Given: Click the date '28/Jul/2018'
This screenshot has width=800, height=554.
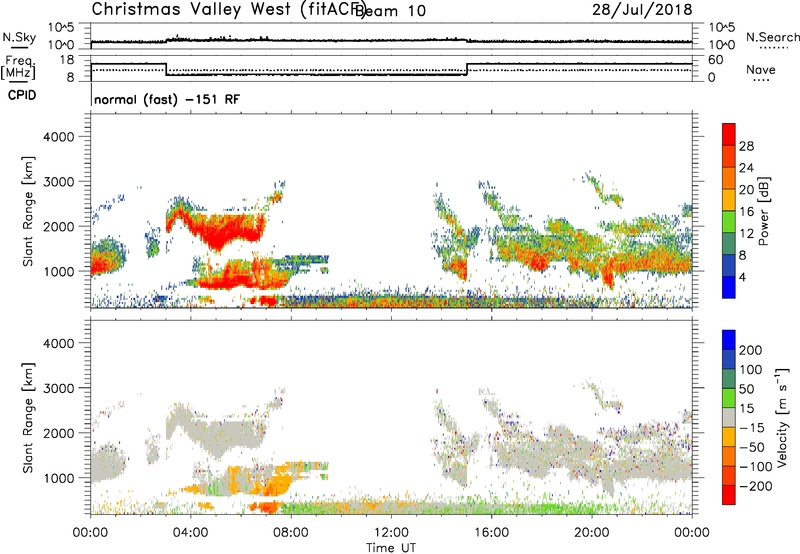Looking at the screenshot, I should tap(642, 10).
